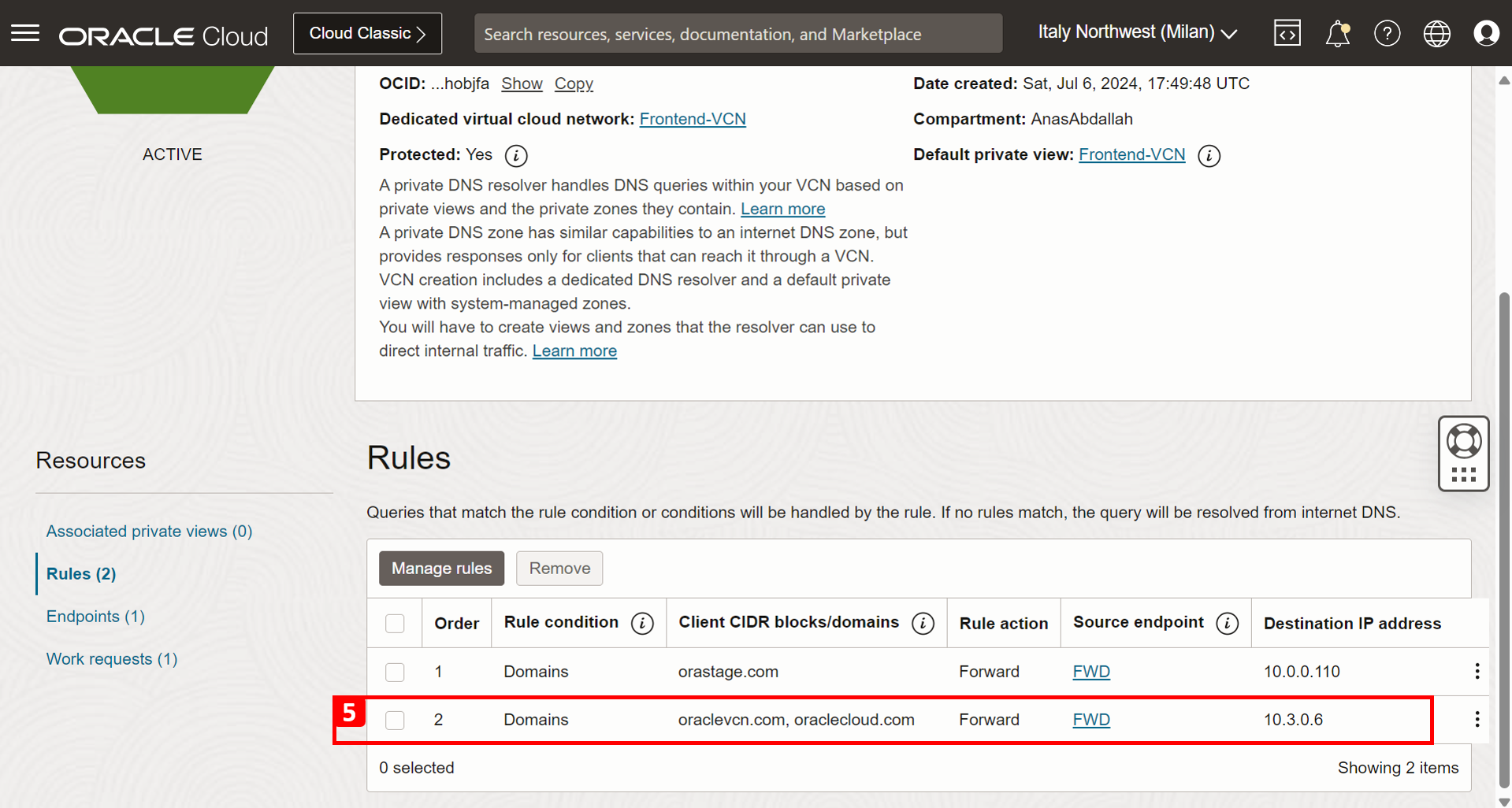Image resolution: width=1512 pixels, height=808 pixels.
Task: Show the full OCID
Action: (x=522, y=83)
